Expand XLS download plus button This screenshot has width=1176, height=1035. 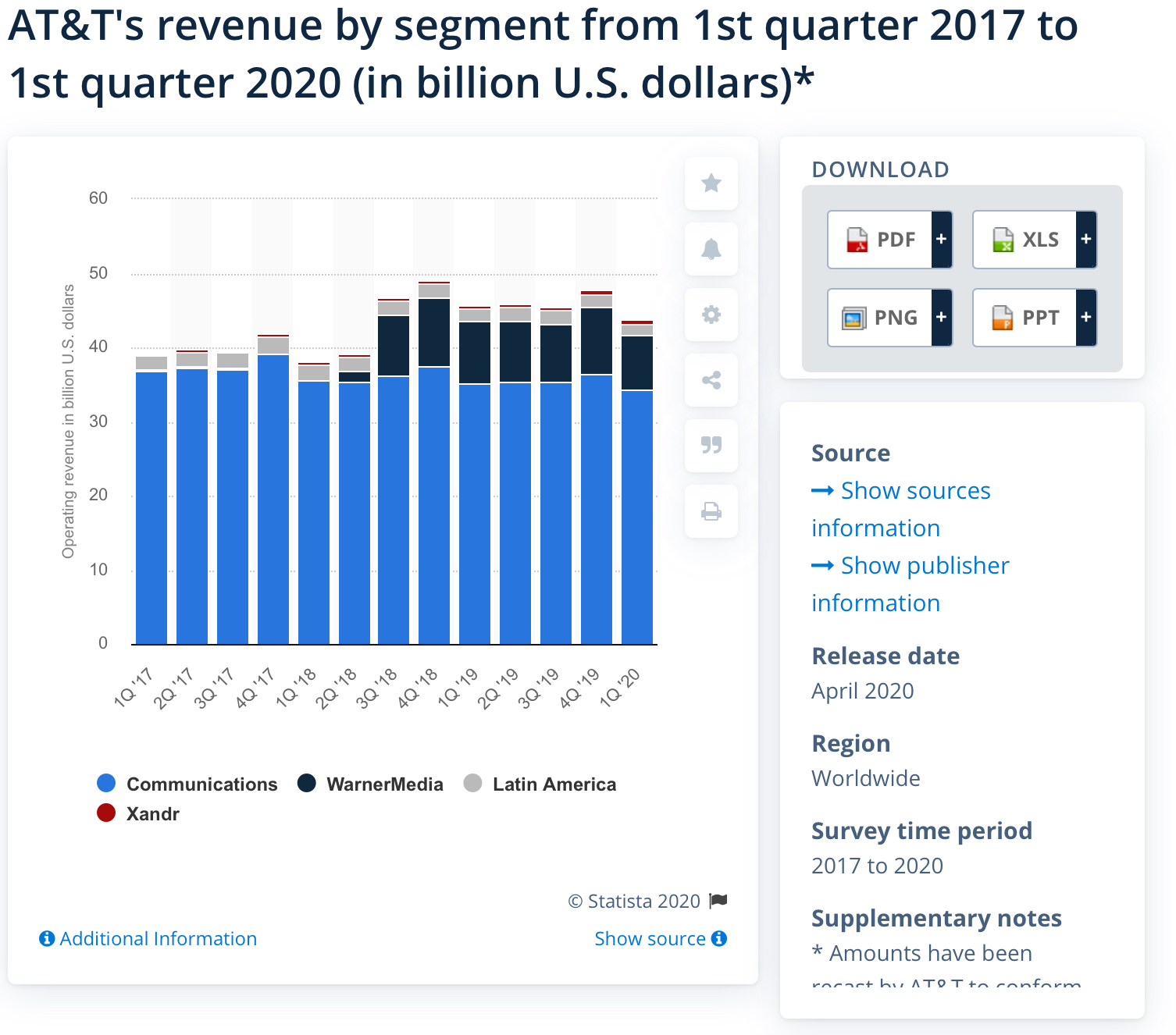click(x=1086, y=240)
